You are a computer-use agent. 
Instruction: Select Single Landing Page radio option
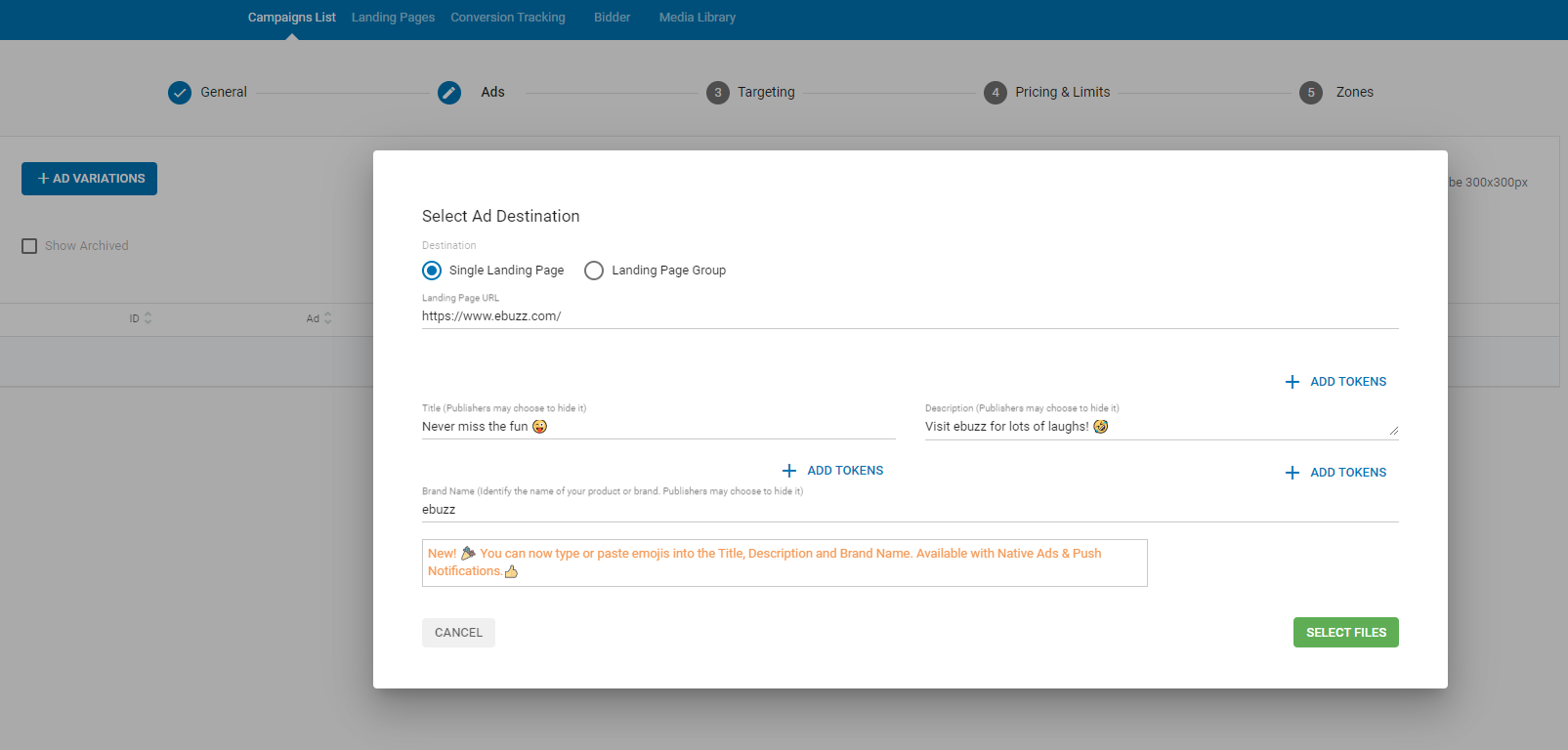(x=432, y=271)
